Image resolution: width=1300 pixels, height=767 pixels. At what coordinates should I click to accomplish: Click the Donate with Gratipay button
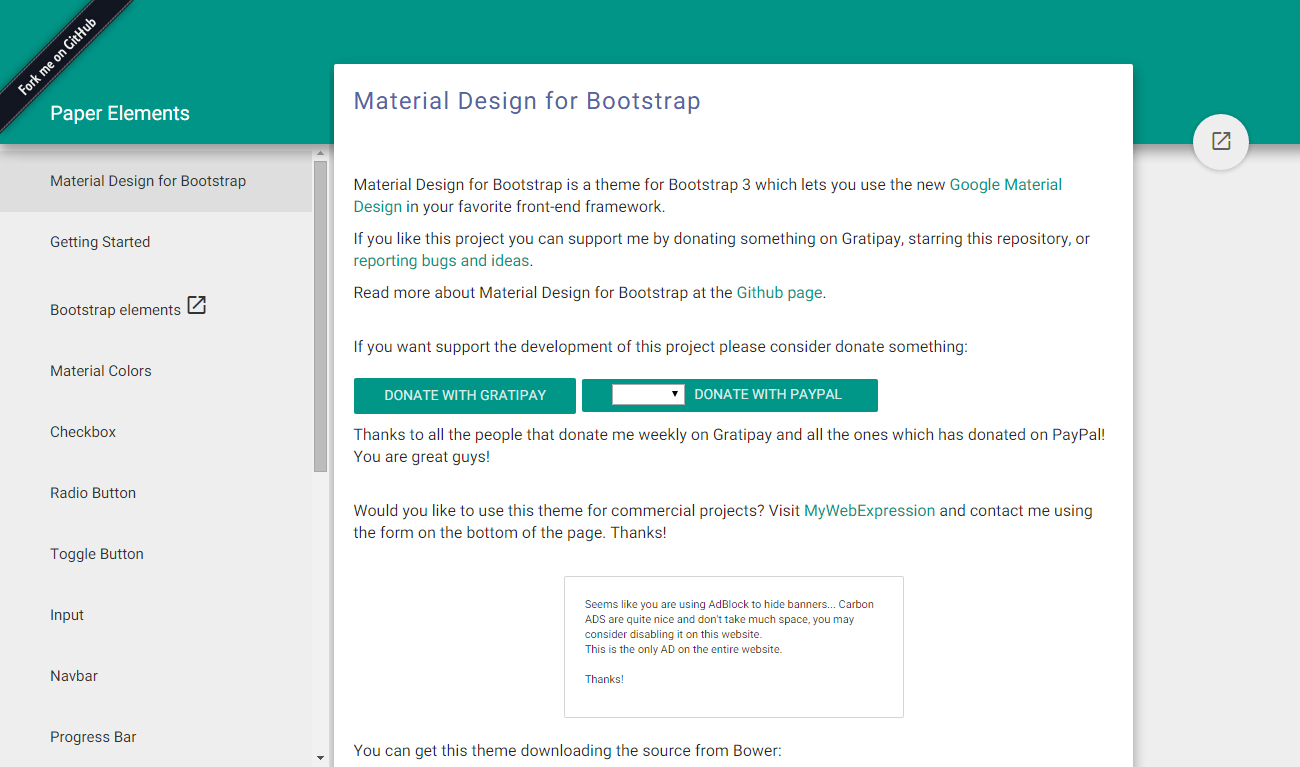click(465, 395)
